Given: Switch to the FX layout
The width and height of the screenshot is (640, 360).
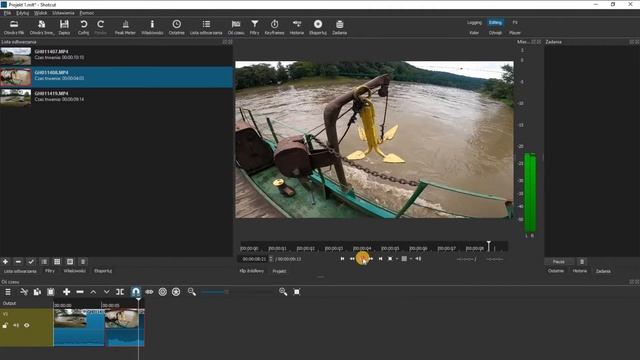Looking at the screenshot, I should click(x=515, y=22).
